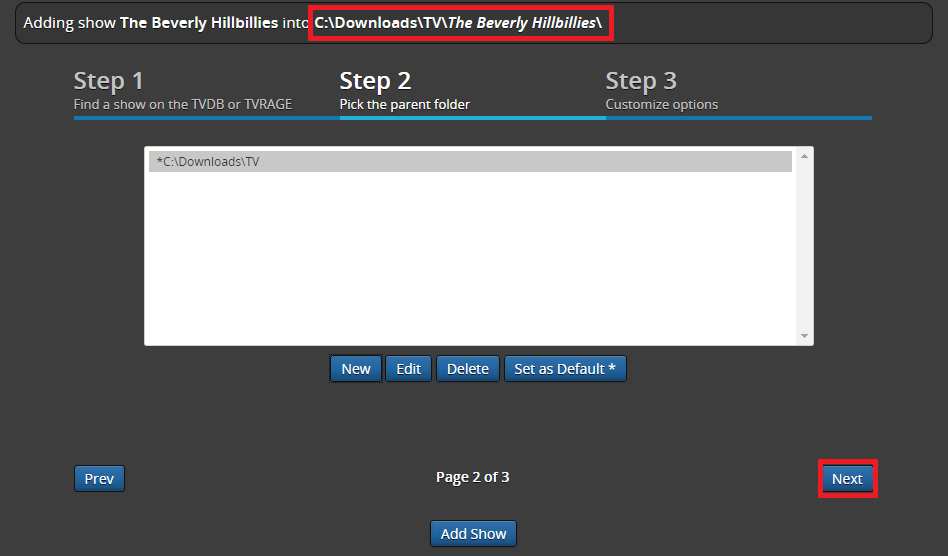Click the bold show name in header
948x556 pixels.
[x=199, y=22]
